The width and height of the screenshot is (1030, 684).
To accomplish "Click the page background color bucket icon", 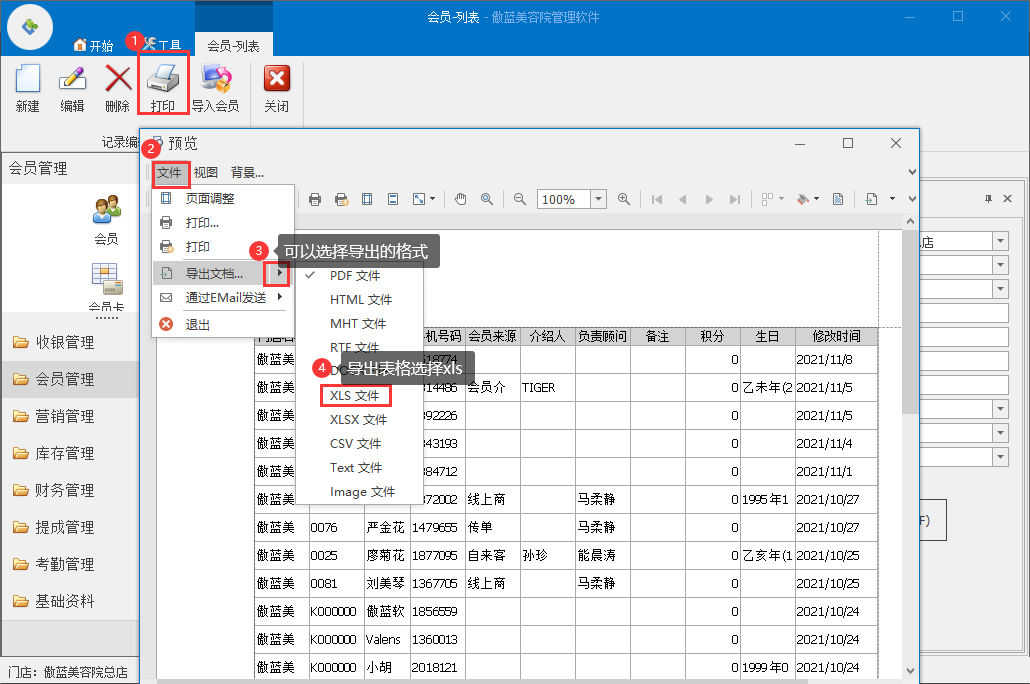I will [803, 199].
